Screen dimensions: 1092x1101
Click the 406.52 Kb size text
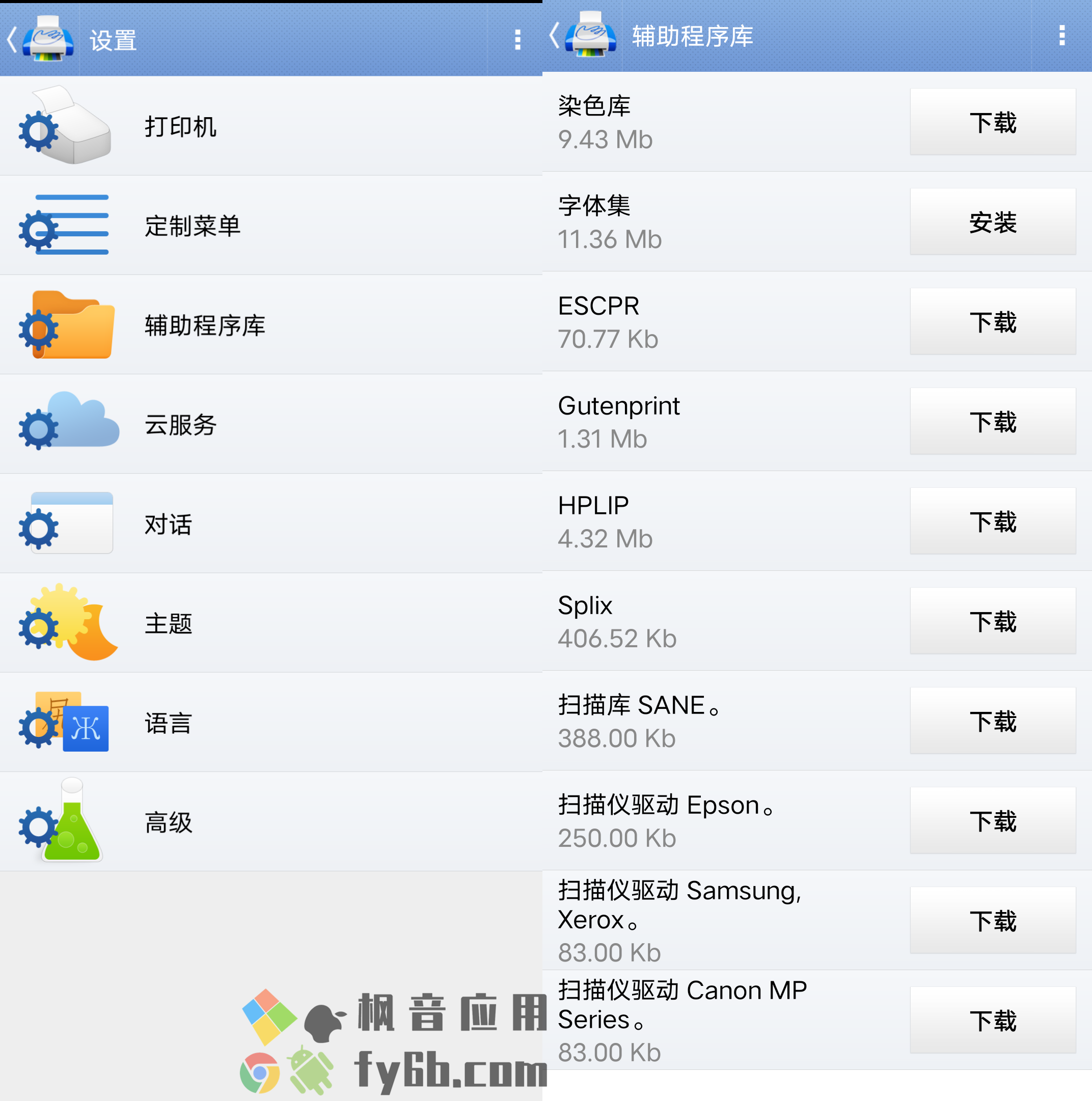tap(617, 638)
